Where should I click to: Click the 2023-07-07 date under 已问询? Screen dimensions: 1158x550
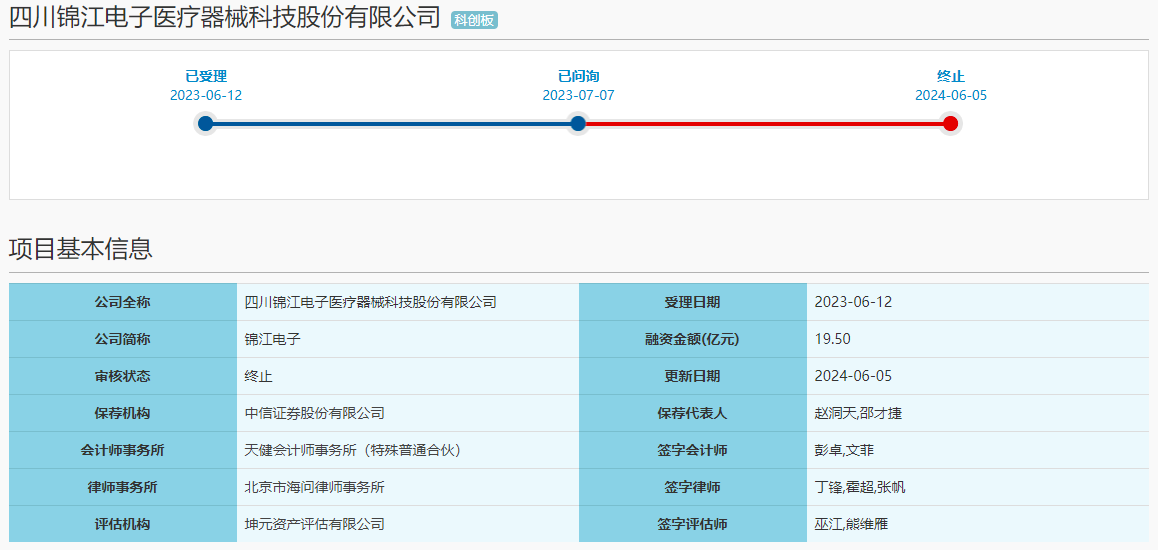[578, 95]
